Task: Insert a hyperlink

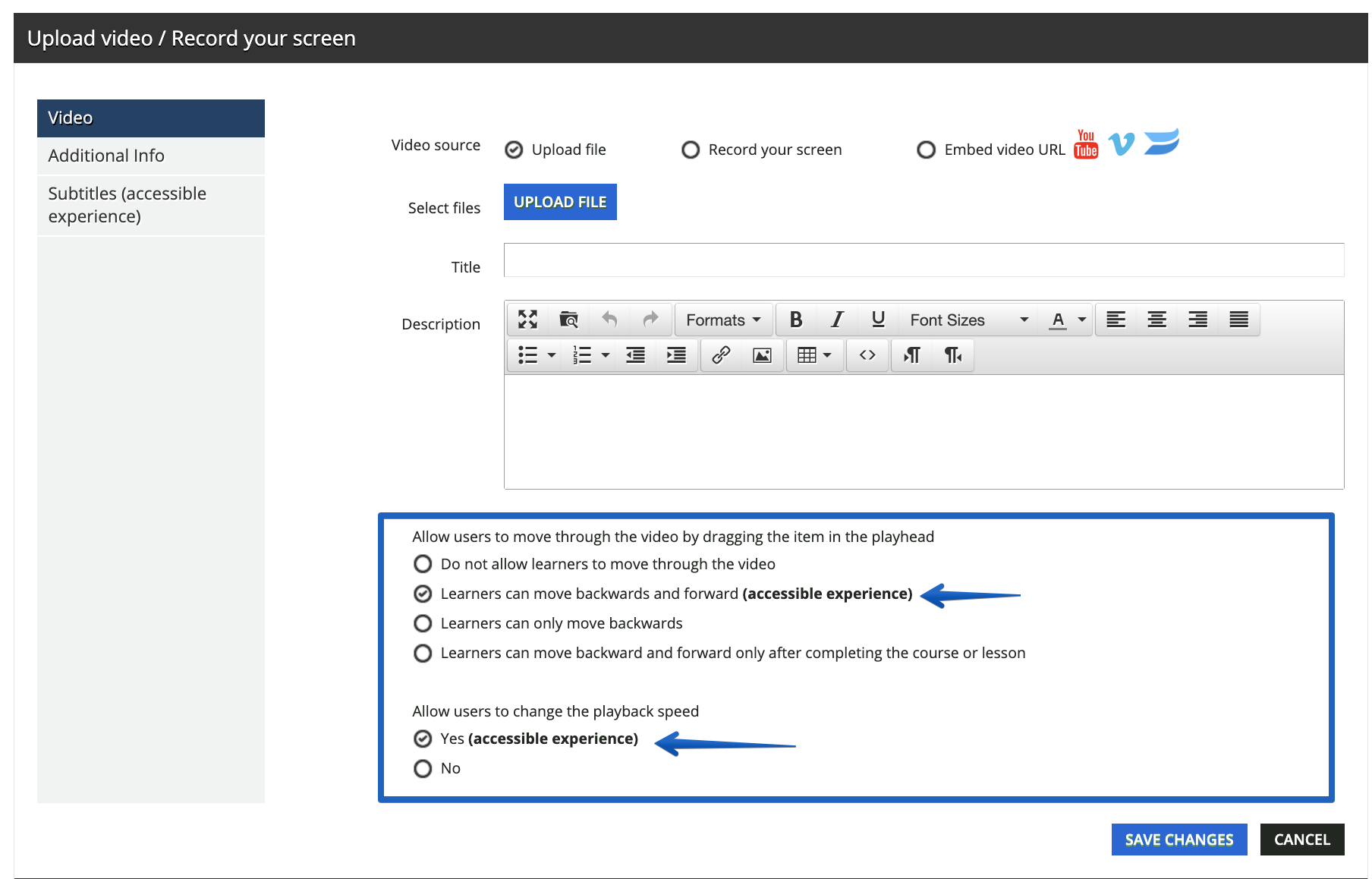Action: pyautogui.click(x=721, y=355)
